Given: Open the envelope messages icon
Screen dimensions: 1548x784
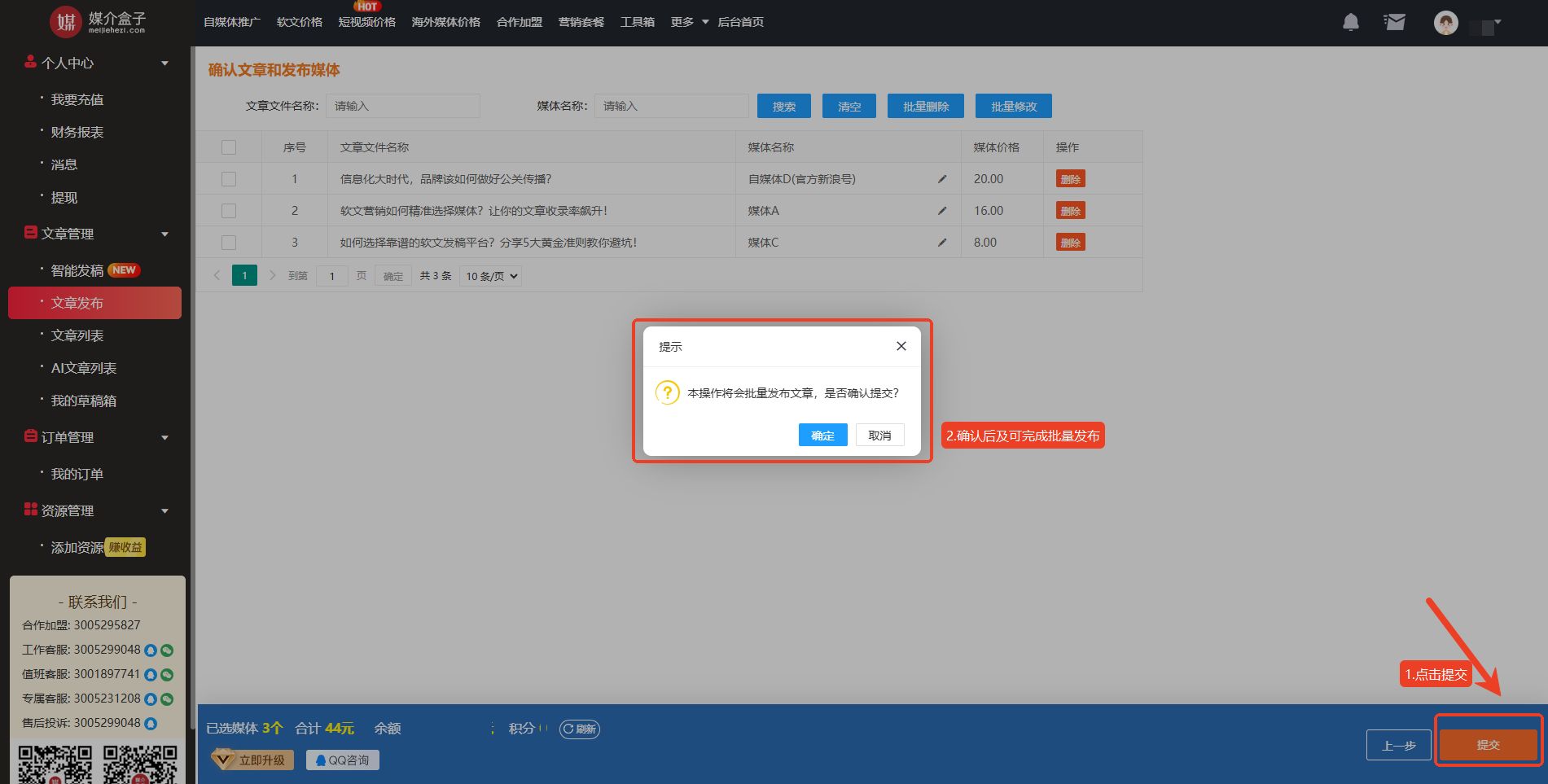Looking at the screenshot, I should click(1394, 22).
